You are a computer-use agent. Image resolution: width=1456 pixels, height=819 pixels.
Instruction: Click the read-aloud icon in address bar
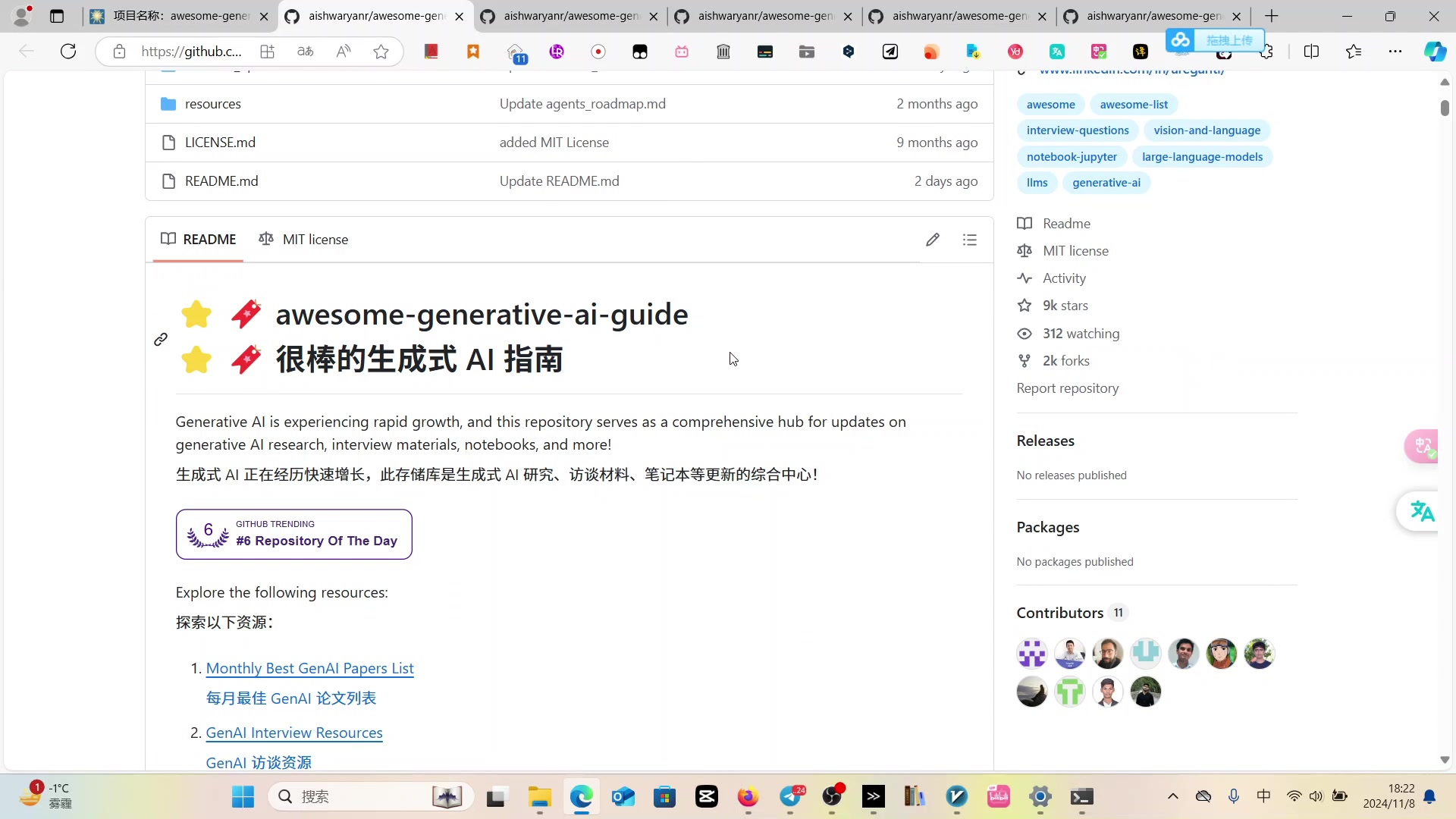(344, 52)
